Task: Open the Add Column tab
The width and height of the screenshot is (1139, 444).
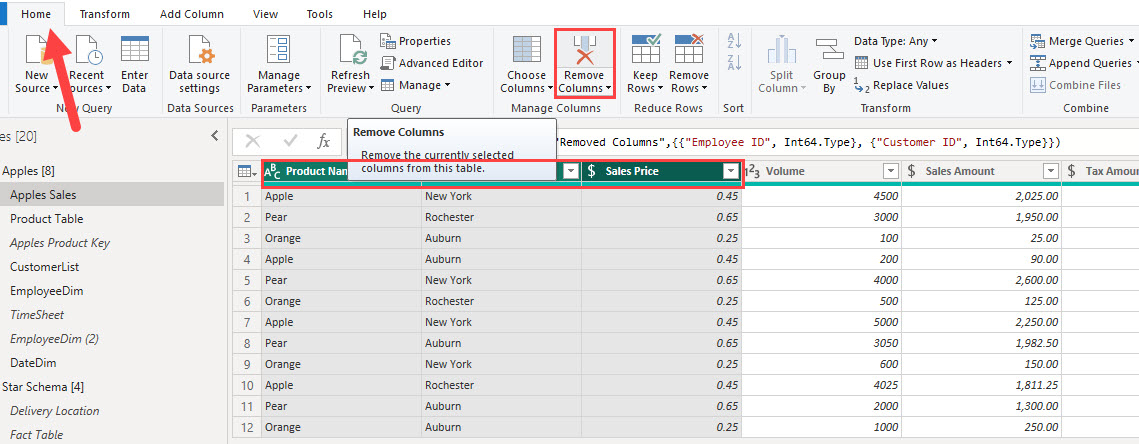Action: (192, 14)
